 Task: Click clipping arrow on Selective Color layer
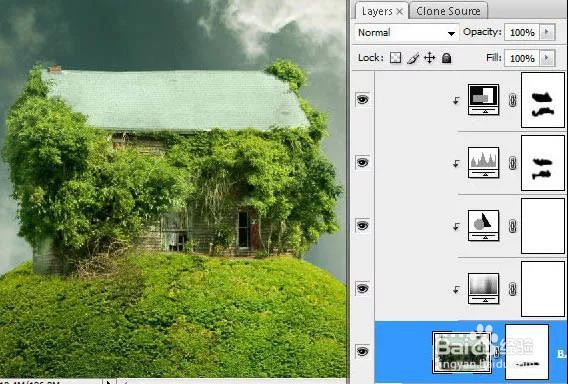pos(456,100)
